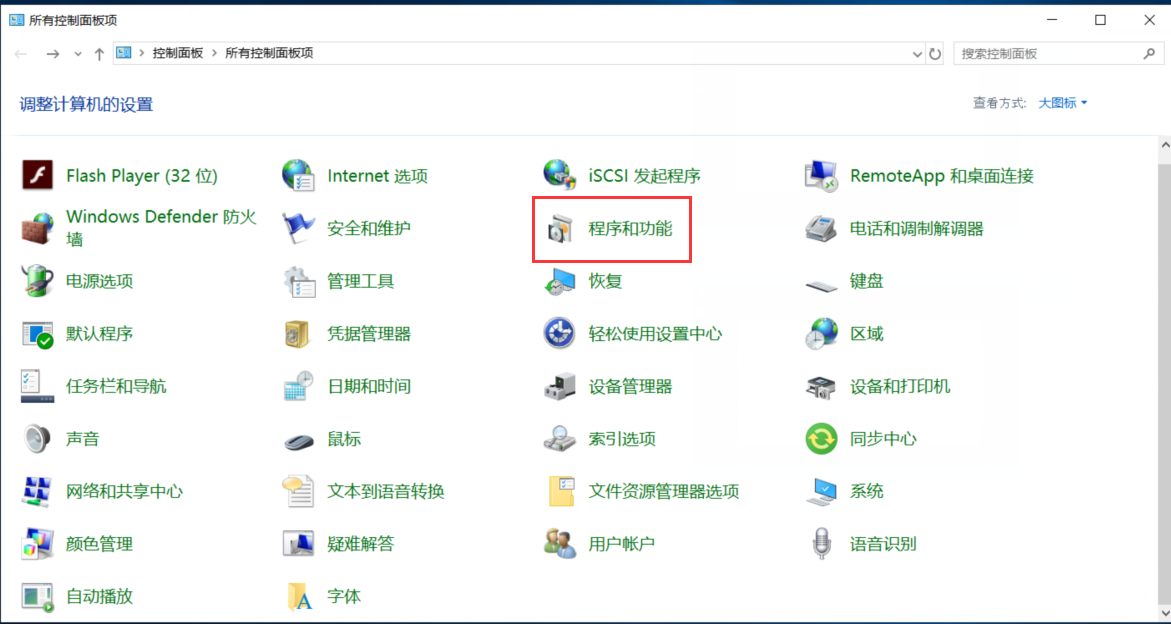Screen dimensions: 1171x624
Task: Refresh the control panel view
Action: [935, 54]
